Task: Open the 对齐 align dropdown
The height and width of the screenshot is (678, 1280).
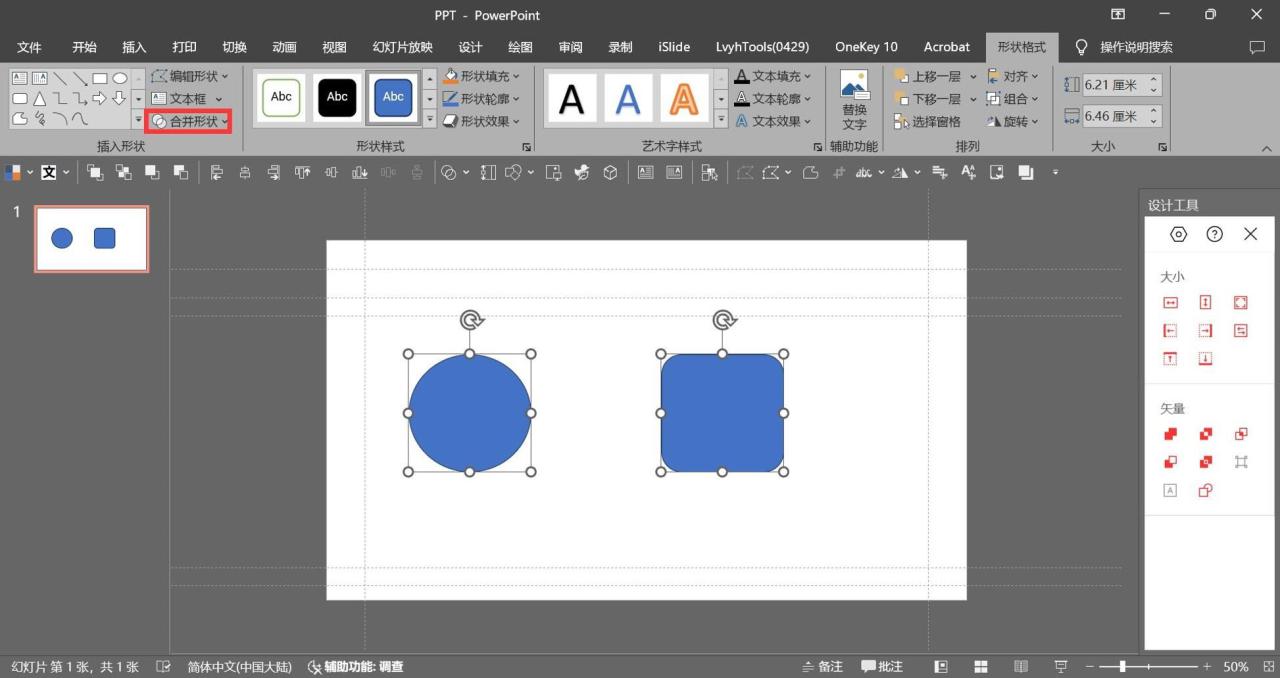Action: coord(1014,76)
